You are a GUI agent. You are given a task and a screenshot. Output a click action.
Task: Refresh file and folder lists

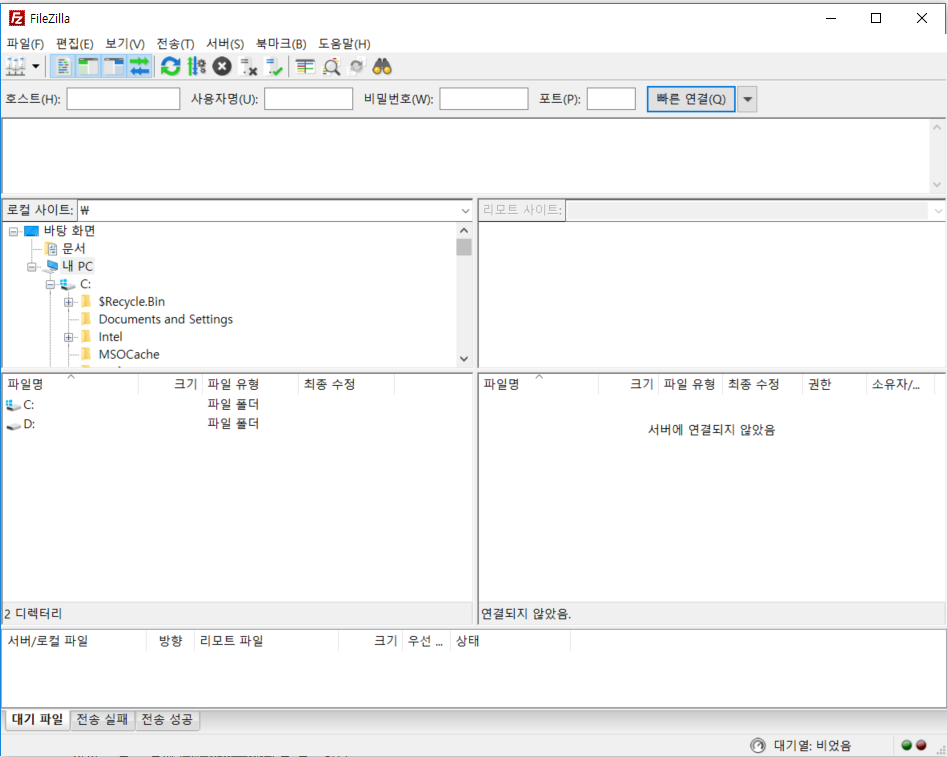coord(170,67)
